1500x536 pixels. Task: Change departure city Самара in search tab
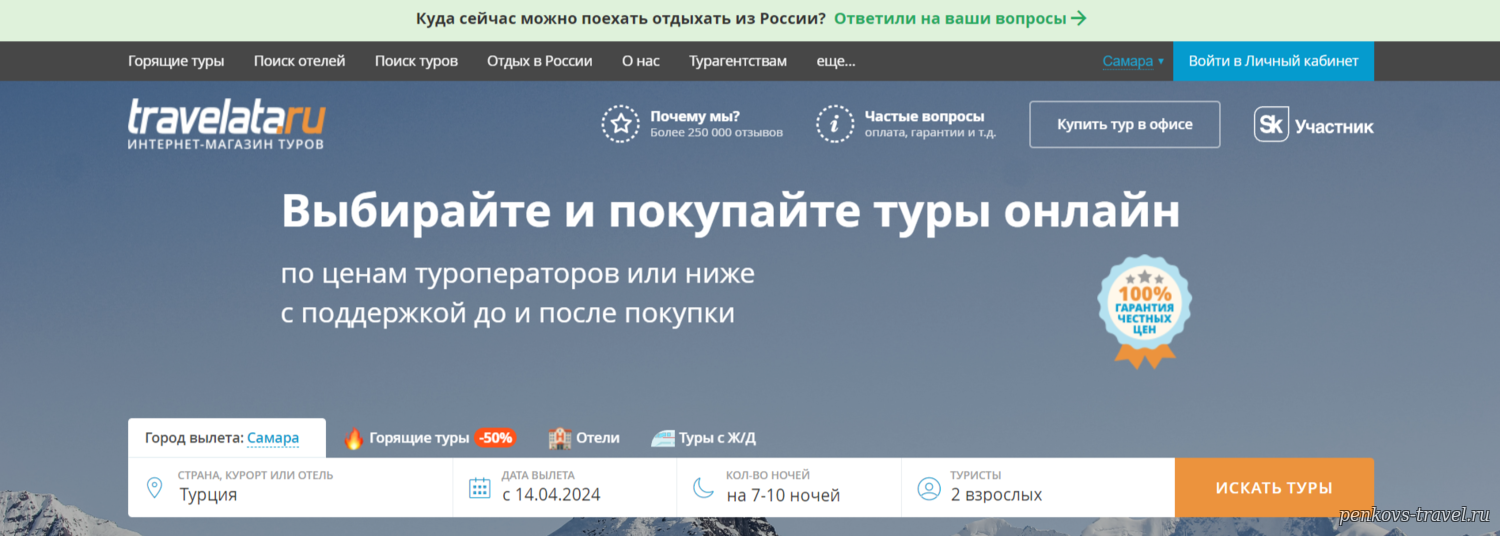pyautogui.click(x=273, y=438)
